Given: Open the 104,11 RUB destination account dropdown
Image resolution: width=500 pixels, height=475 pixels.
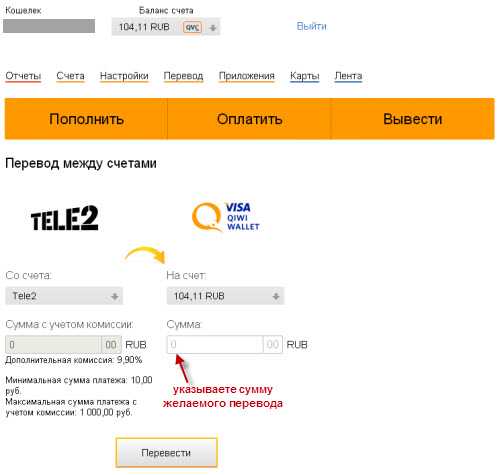Looking at the screenshot, I should 225,296.
